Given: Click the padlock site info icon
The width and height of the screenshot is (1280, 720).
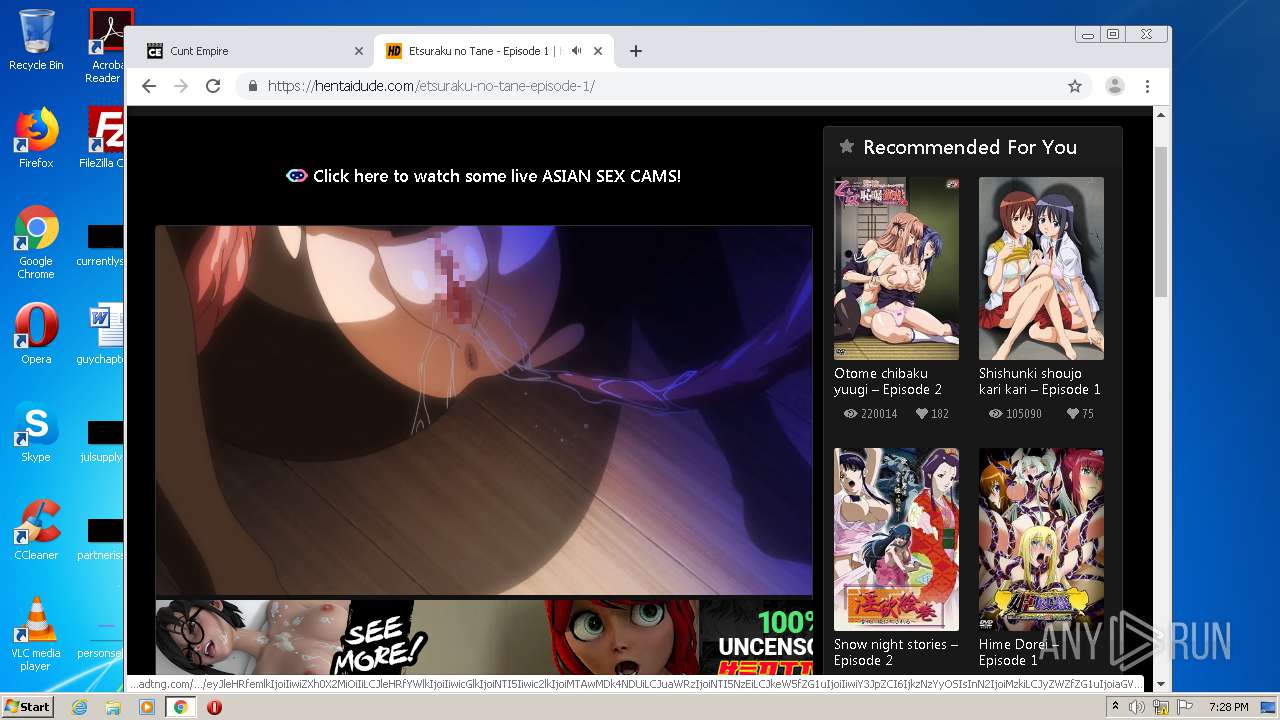Looking at the screenshot, I should pos(253,86).
